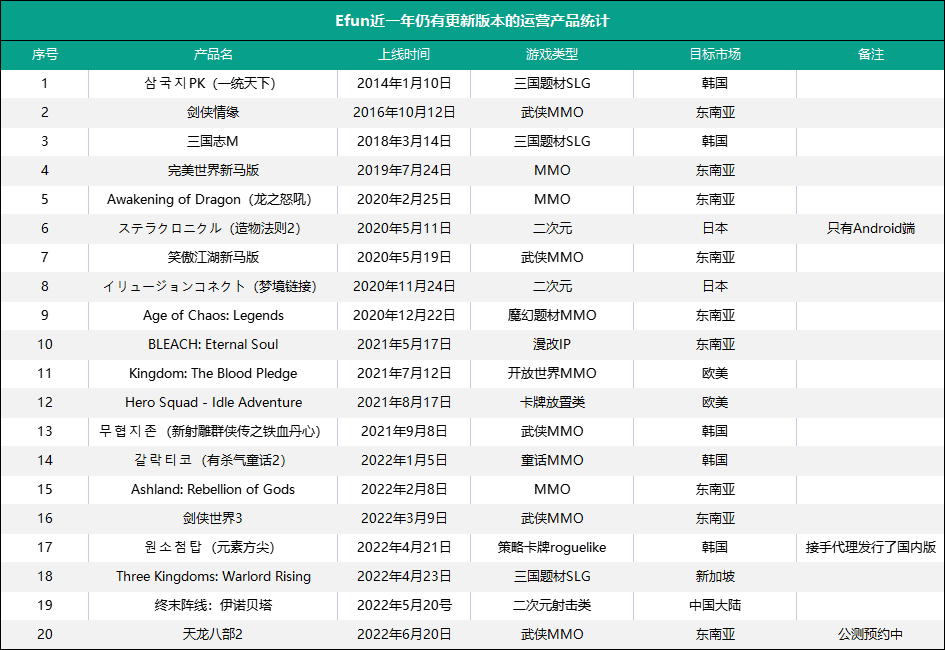Select the 策略卡牌roguelike game type cell

(551, 547)
